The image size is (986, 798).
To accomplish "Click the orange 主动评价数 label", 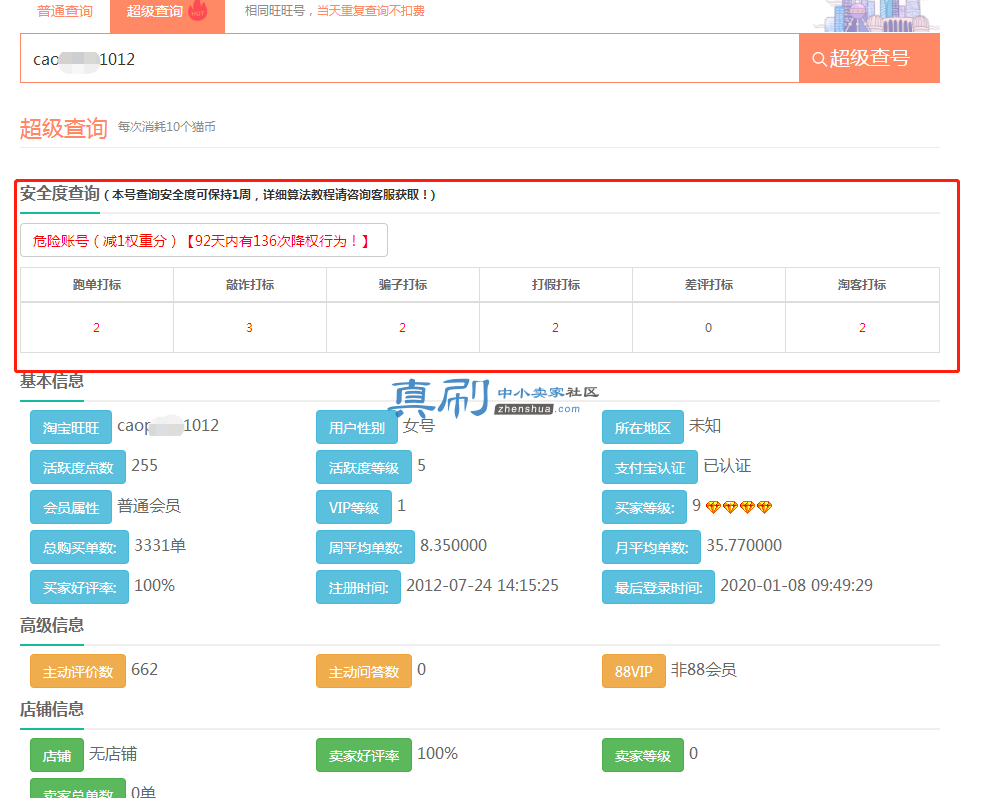I will [78, 671].
